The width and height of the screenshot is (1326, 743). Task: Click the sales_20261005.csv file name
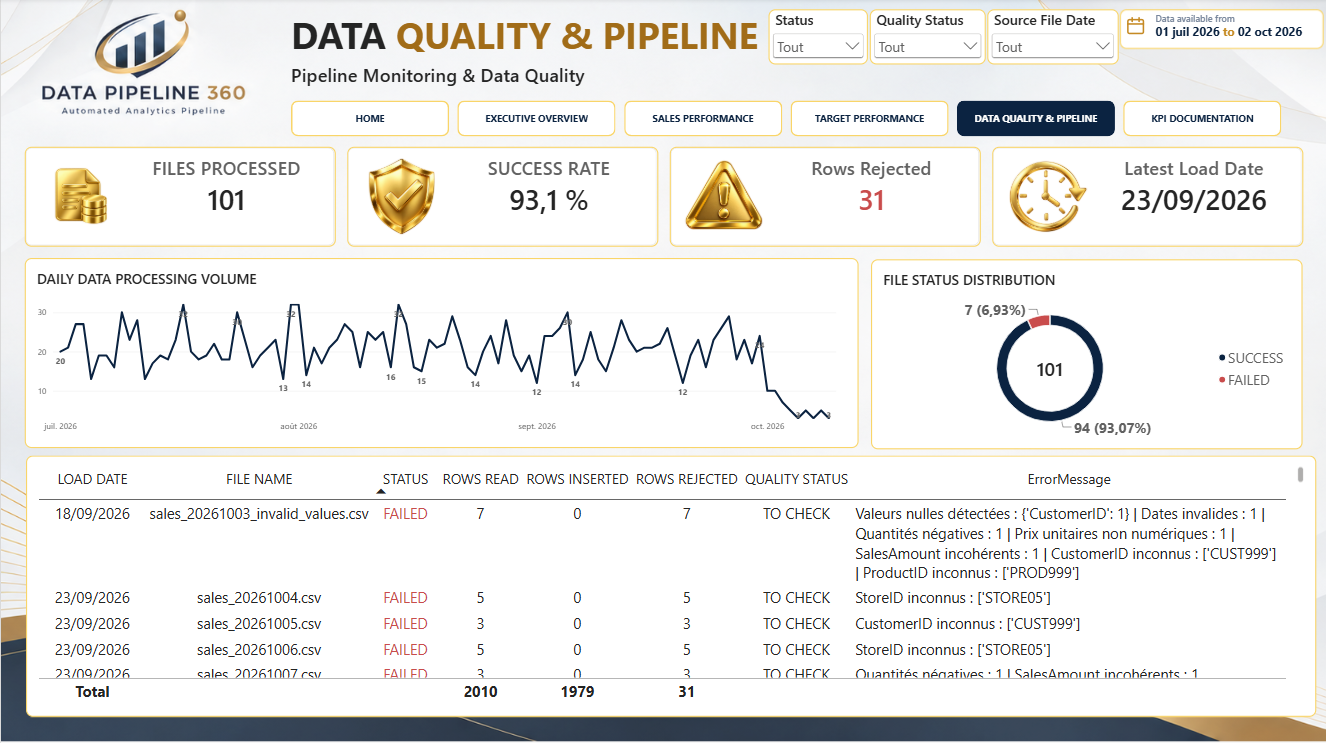pos(259,624)
